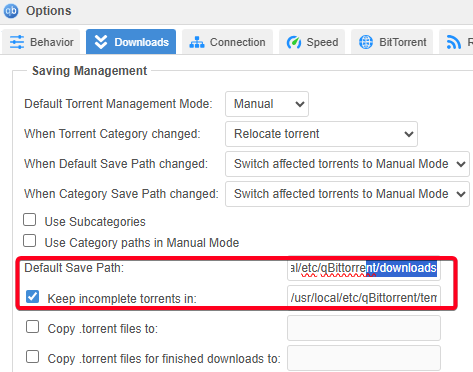
Task: Open Default Torrent Management Mode dropdown
Action: tap(267, 104)
